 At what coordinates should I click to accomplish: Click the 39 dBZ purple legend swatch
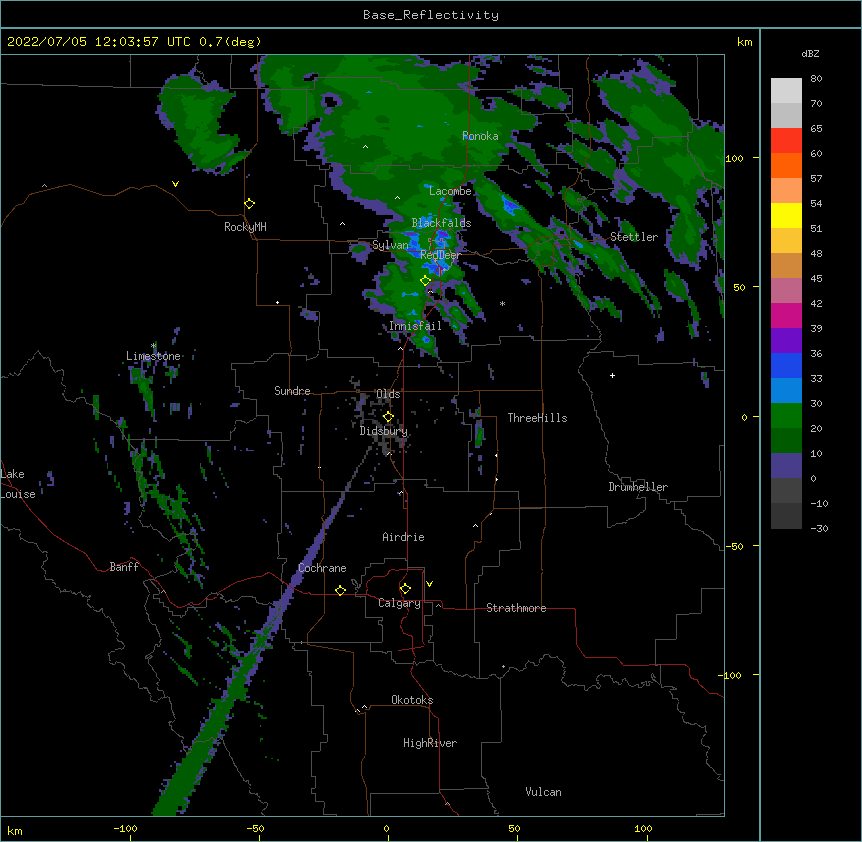tap(786, 340)
